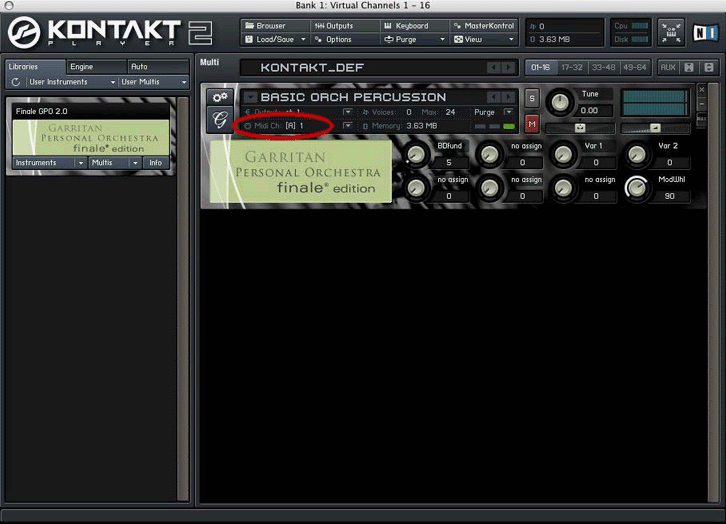Image resolution: width=726 pixels, height=524 pixels.
Task: Show channels 17-32 page
Action: coord(572,68)
